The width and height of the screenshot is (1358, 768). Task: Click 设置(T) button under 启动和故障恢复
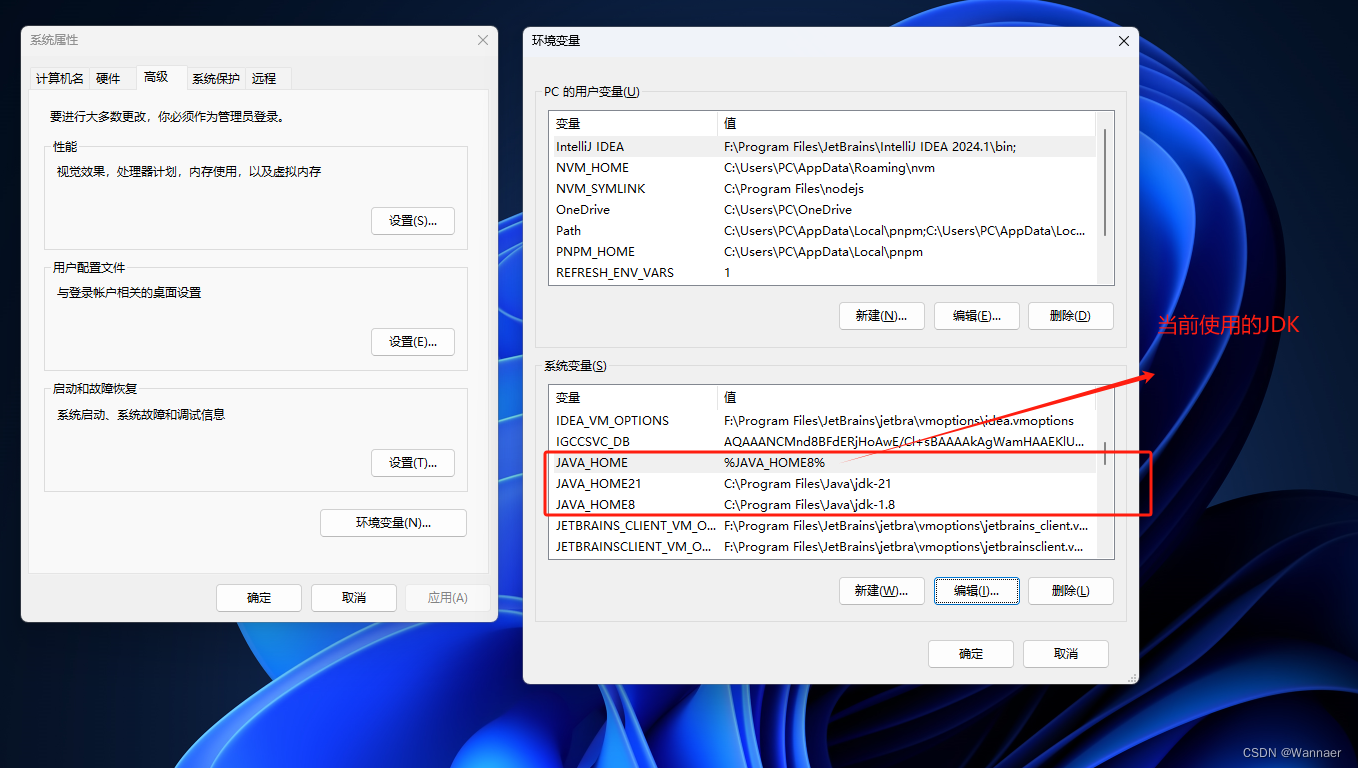tap(413, 463)
